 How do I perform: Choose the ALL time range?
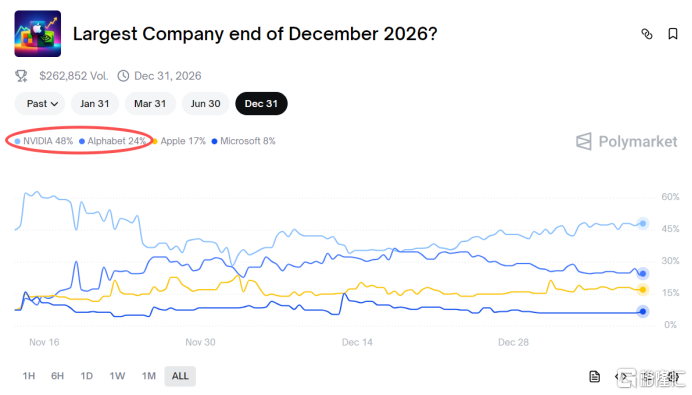[180, 376]
